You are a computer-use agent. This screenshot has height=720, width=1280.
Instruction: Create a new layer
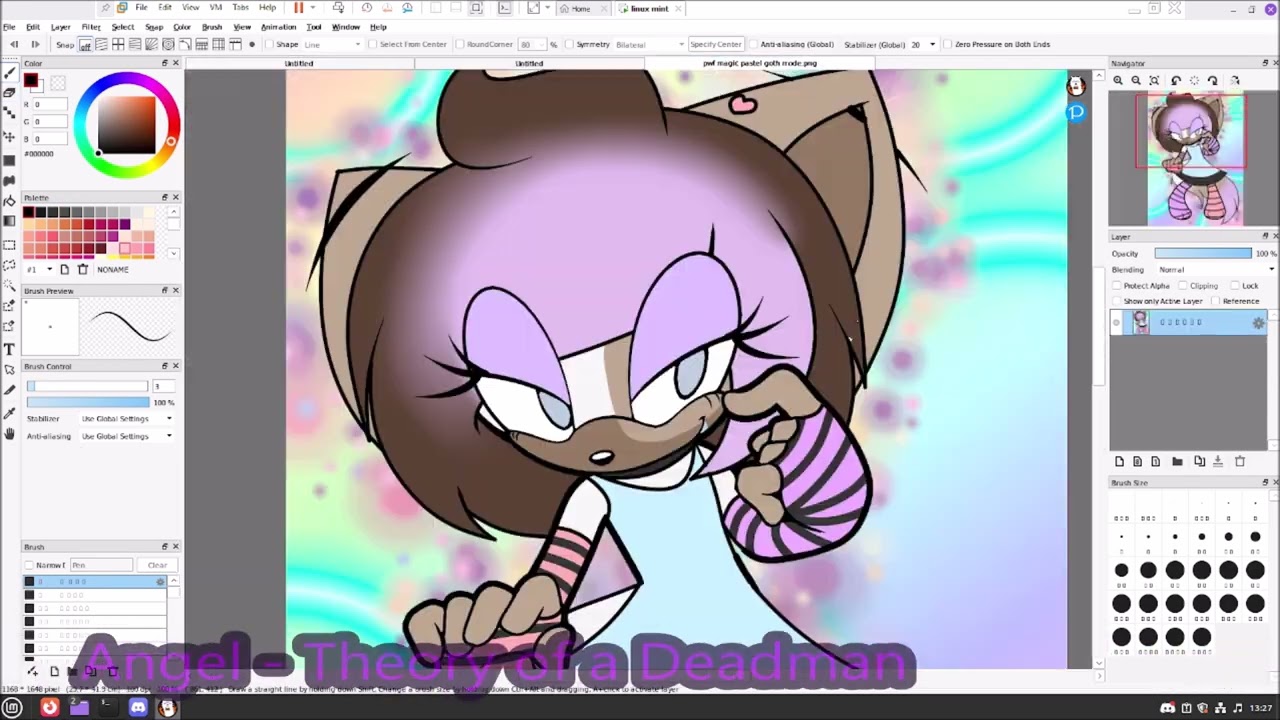coord(1119,461)
